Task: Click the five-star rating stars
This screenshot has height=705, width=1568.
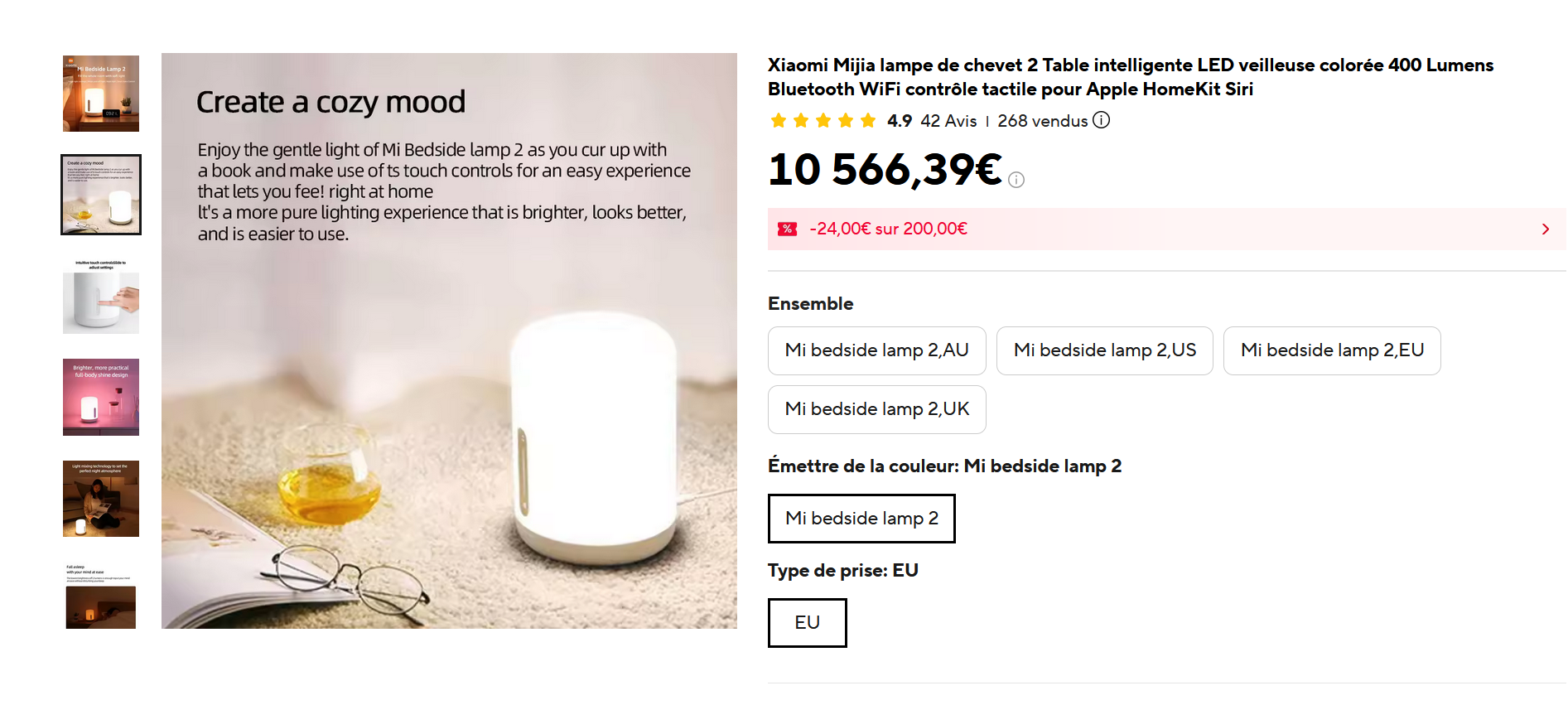Action: point(823,121)
